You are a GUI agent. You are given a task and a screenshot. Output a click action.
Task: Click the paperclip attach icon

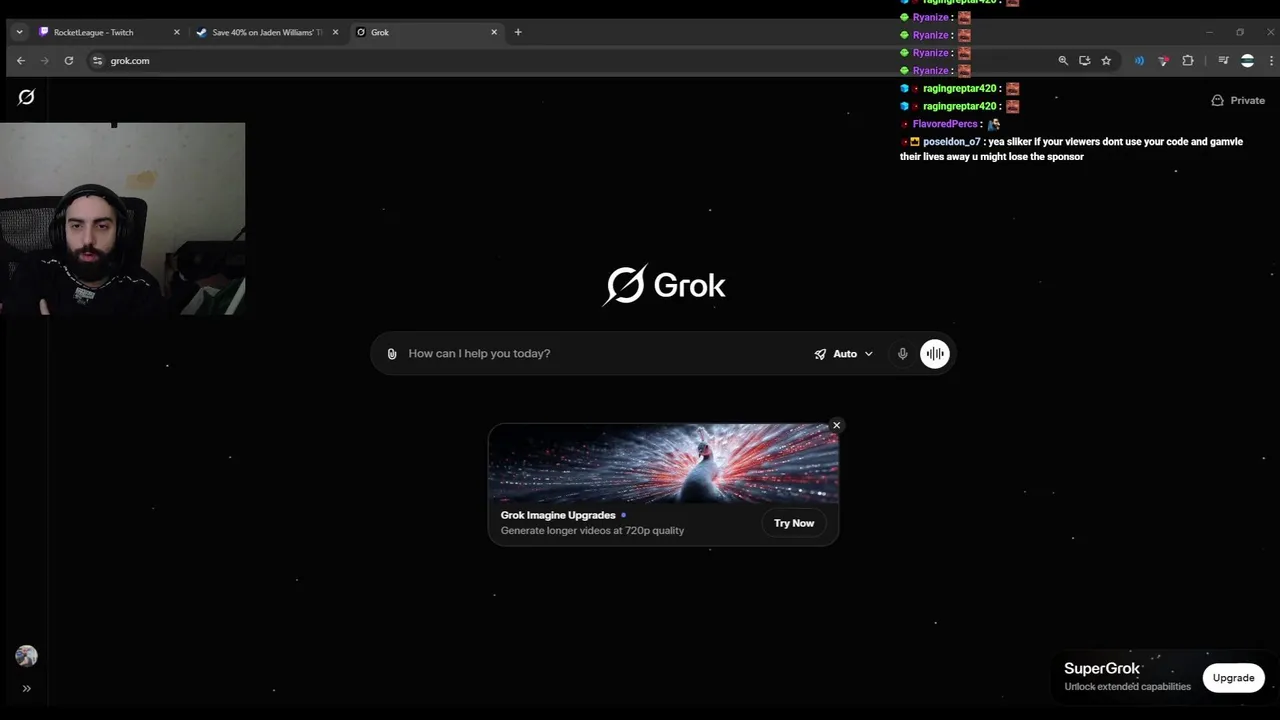click(392, 354)
